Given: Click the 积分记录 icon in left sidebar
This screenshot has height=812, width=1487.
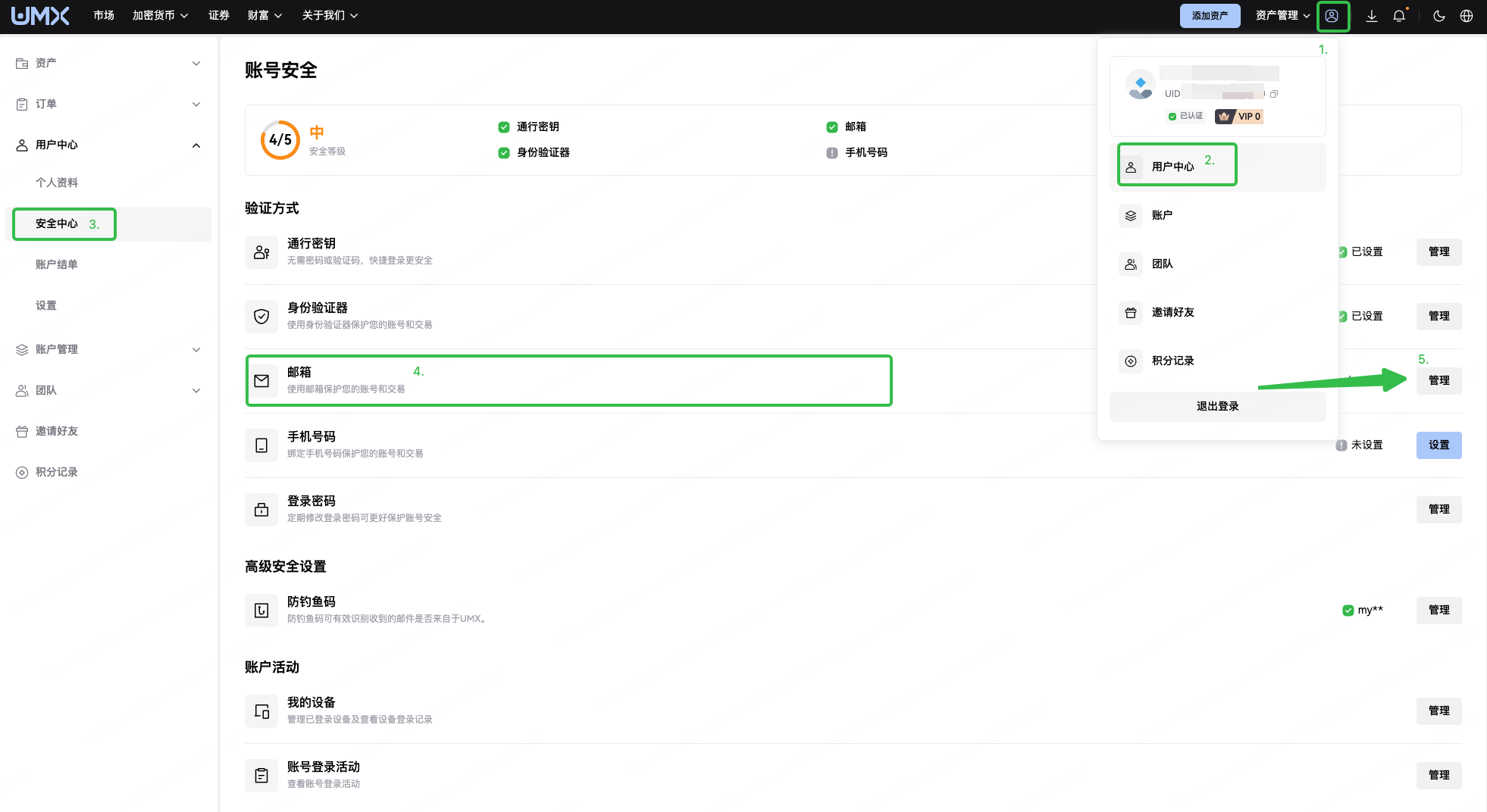Looking at the screenshot, I should coord(22,473).
